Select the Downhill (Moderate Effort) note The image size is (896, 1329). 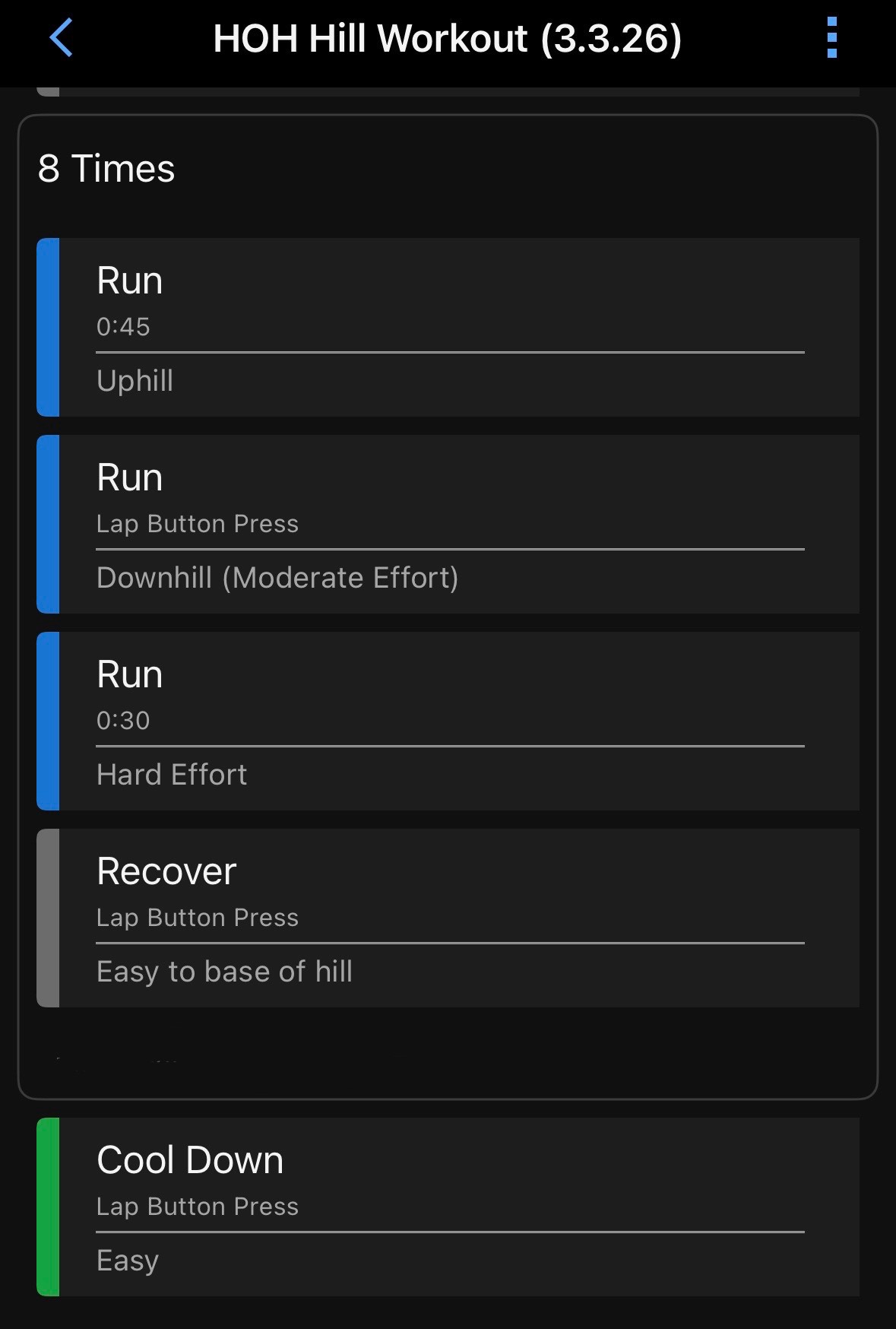277,578
